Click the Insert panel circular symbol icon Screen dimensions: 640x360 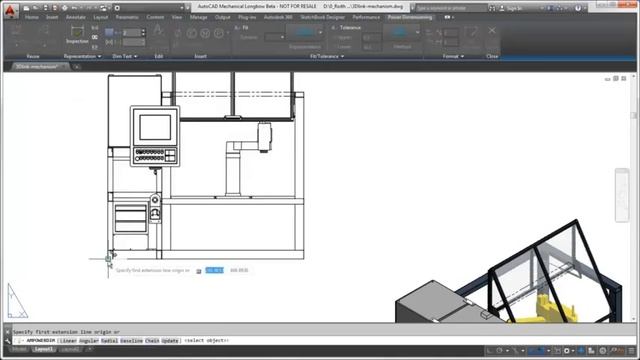pos(192,33)
